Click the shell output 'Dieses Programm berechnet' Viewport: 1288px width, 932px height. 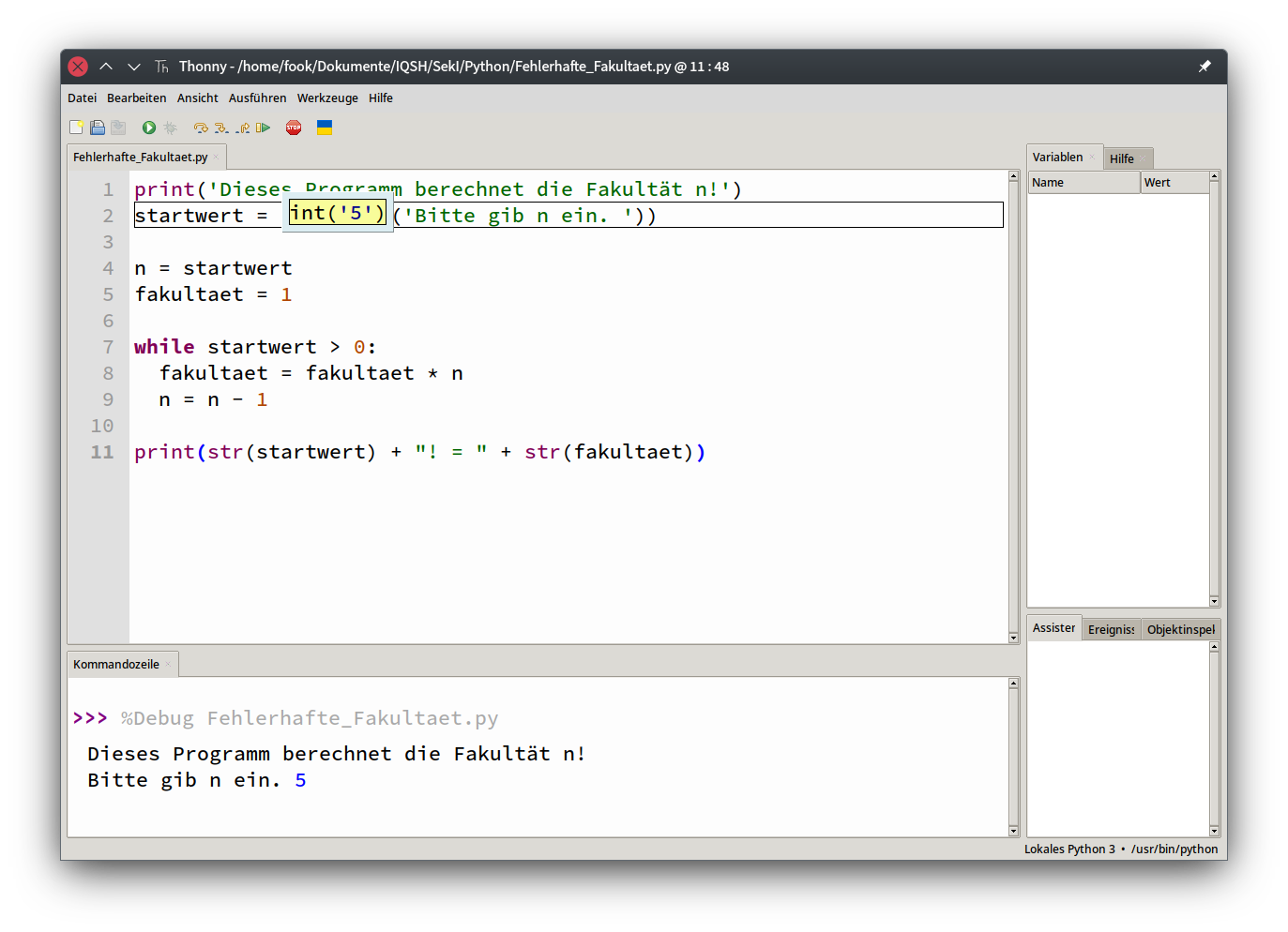coord(337,754)
